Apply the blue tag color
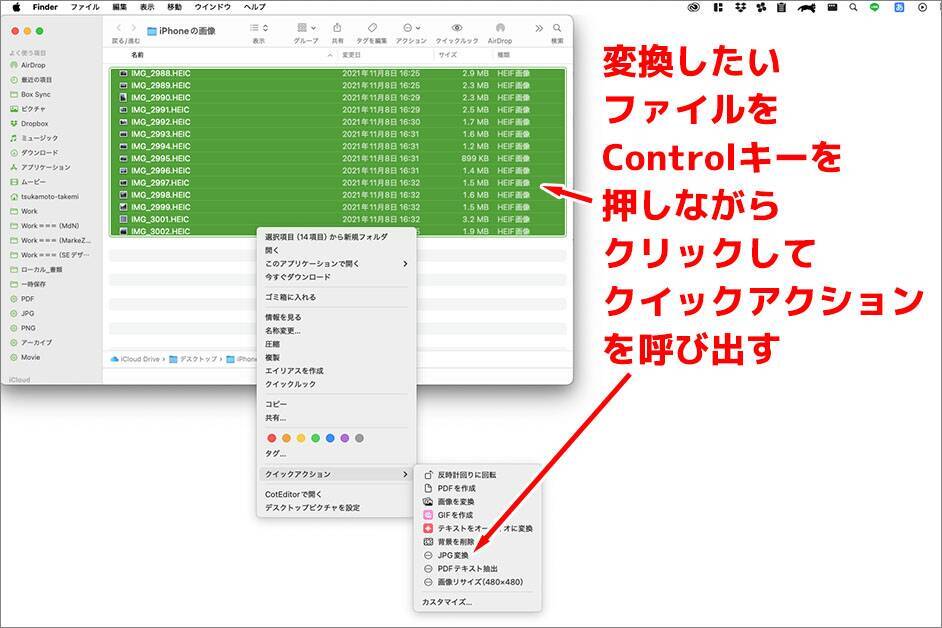942x628 pixels. click(330, 438)
